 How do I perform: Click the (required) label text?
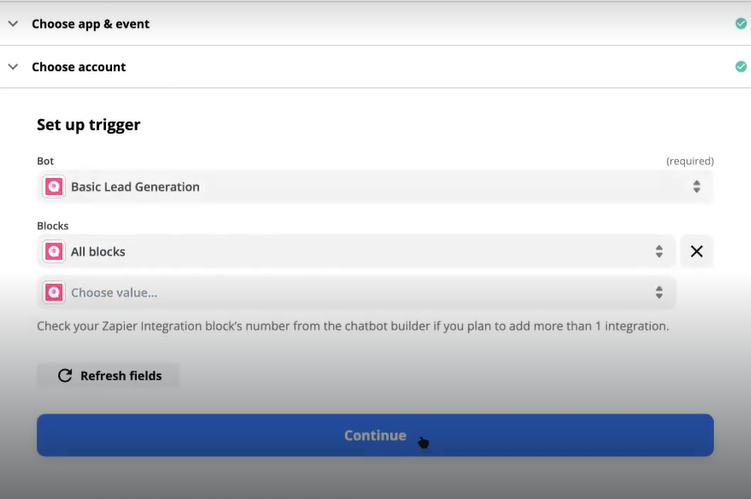690,161
